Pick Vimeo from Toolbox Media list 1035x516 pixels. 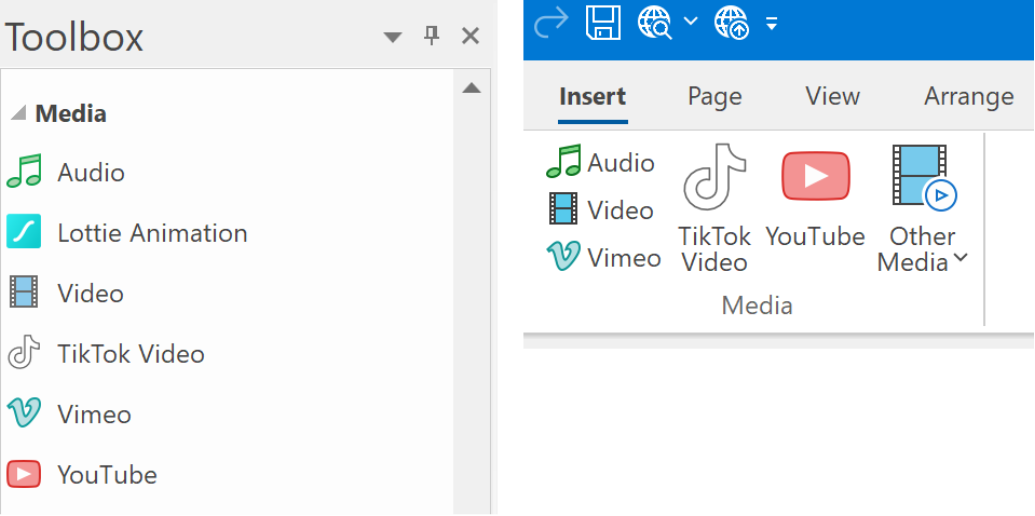(69, 414)
